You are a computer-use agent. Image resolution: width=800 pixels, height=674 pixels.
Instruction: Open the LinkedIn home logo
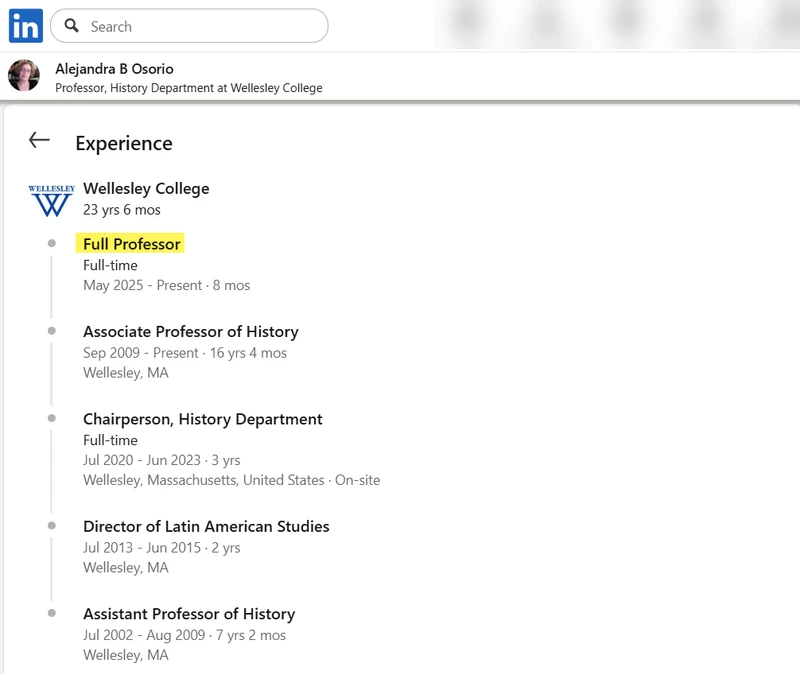pos(26,26)
